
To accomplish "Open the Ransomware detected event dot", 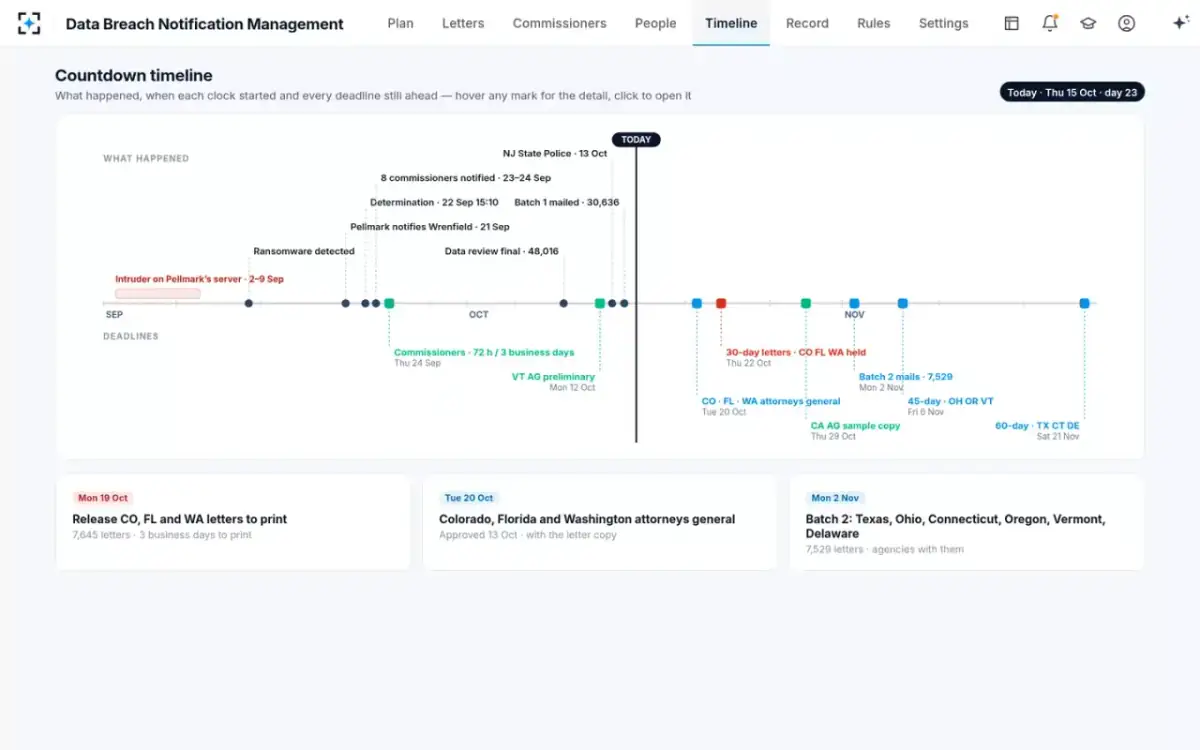I will tap(248, 303).
